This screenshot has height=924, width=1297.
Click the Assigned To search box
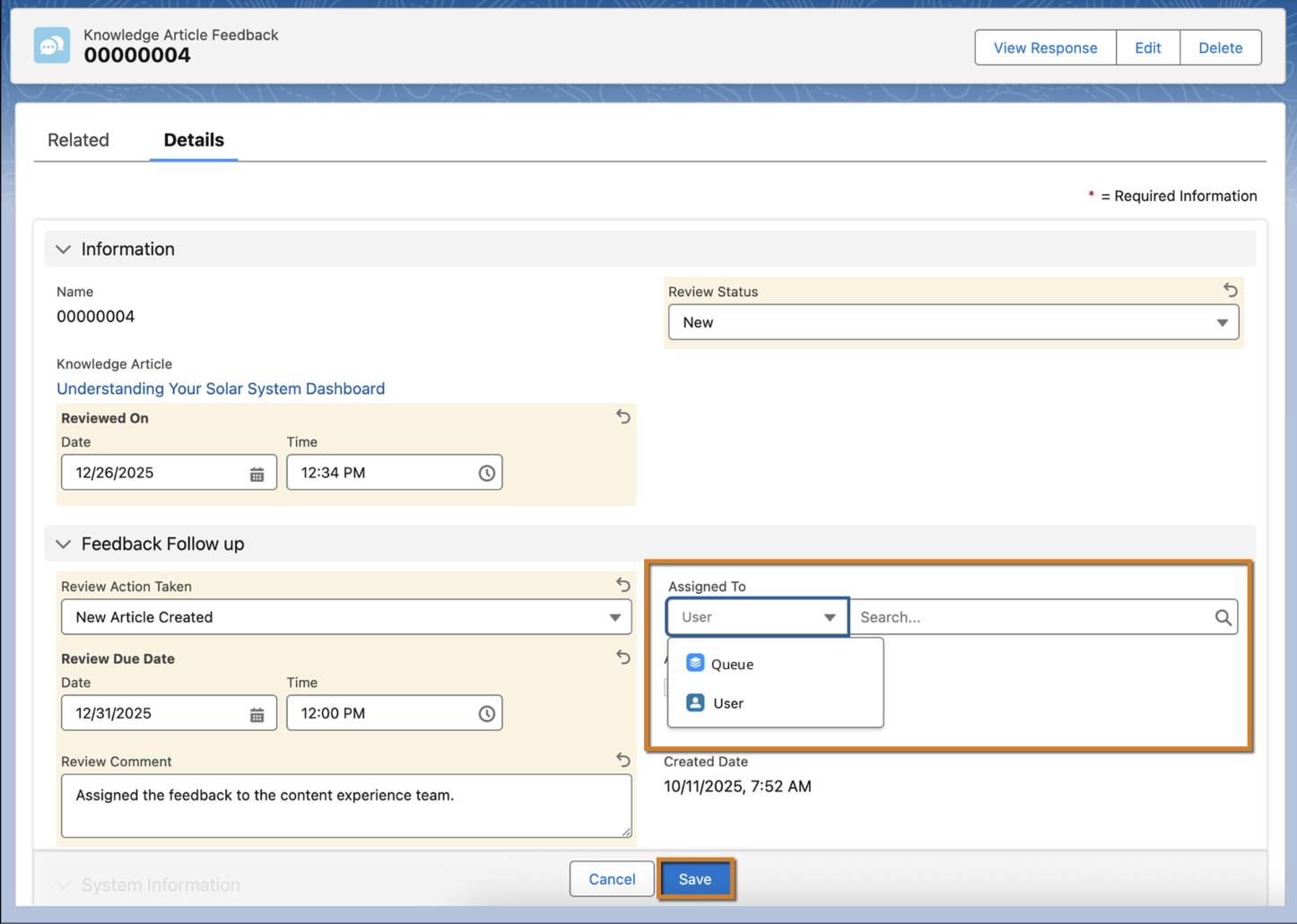pos(1043,617)
